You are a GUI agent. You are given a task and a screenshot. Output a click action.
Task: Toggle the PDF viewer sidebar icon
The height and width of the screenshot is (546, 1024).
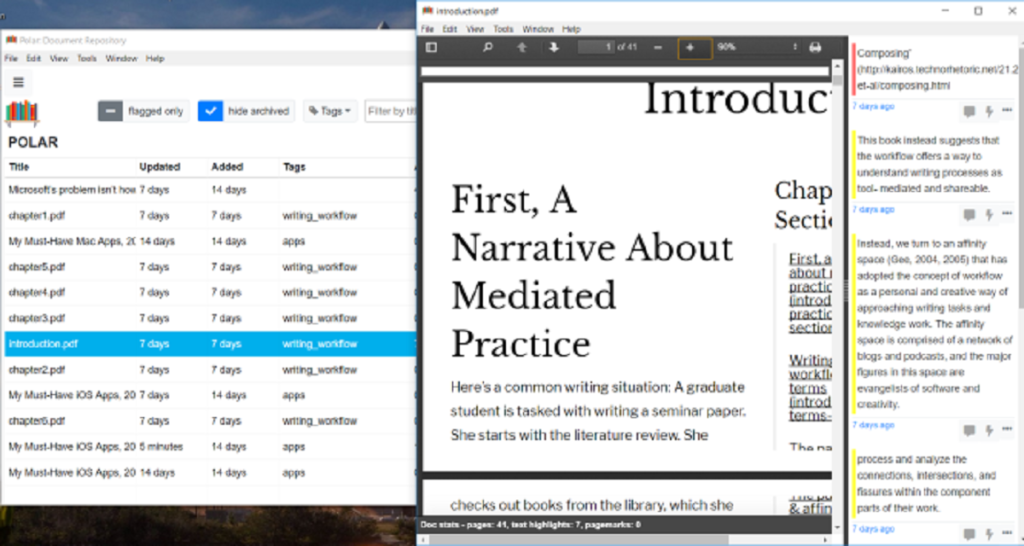(x=431, y=47)
